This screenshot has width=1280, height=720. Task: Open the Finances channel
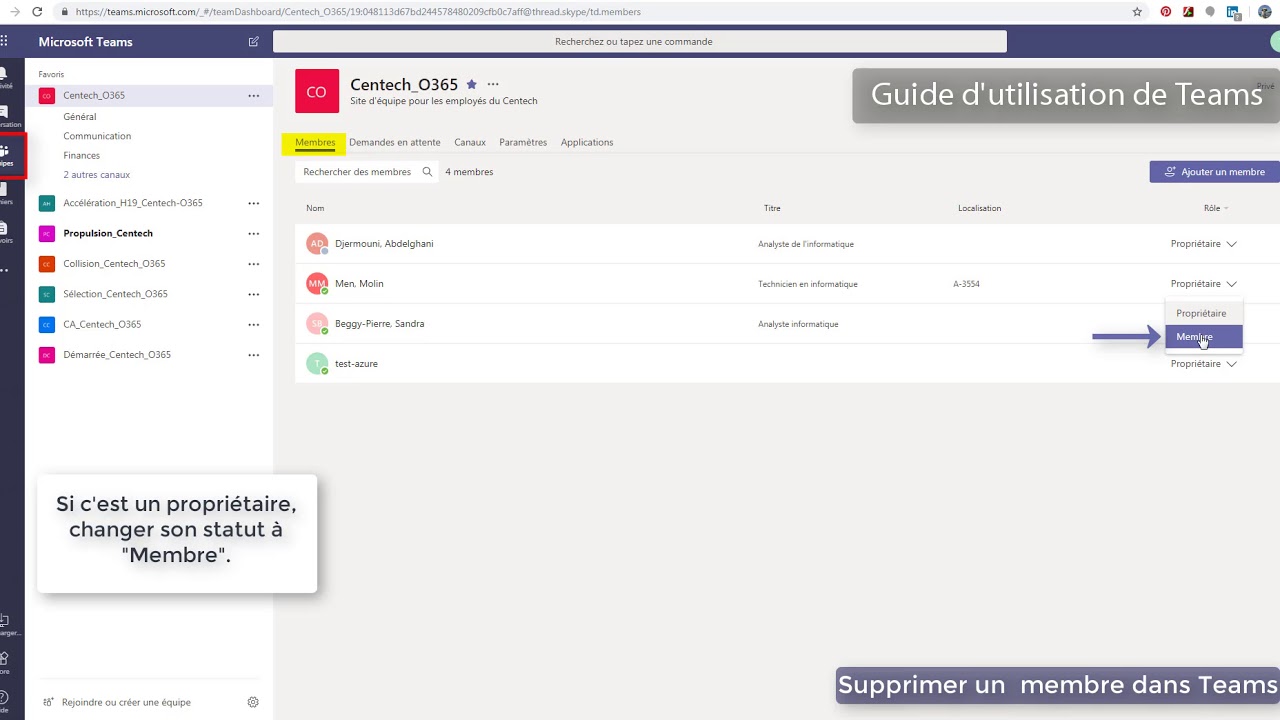82,156
